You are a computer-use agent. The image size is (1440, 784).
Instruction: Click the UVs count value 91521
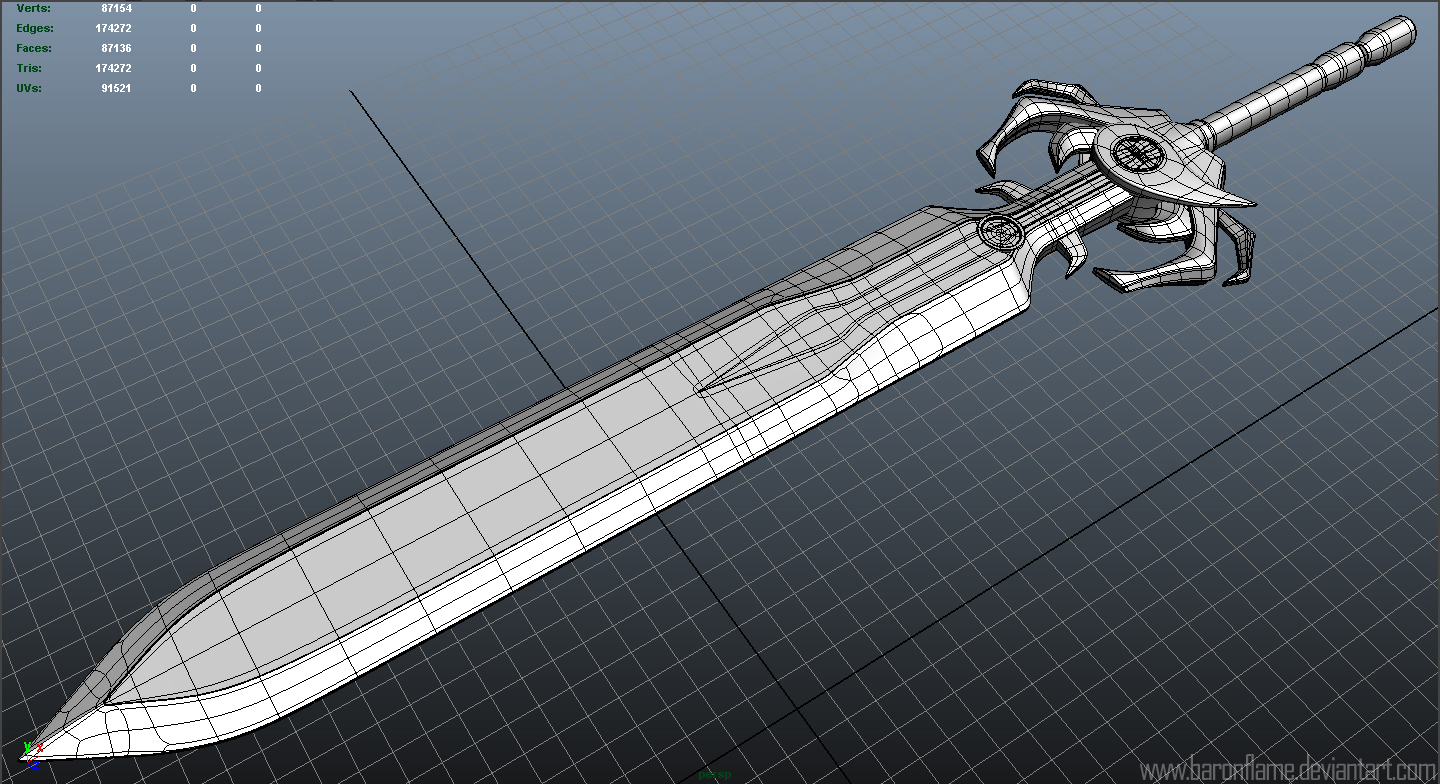pyautogui.click(x=116, y=88)
